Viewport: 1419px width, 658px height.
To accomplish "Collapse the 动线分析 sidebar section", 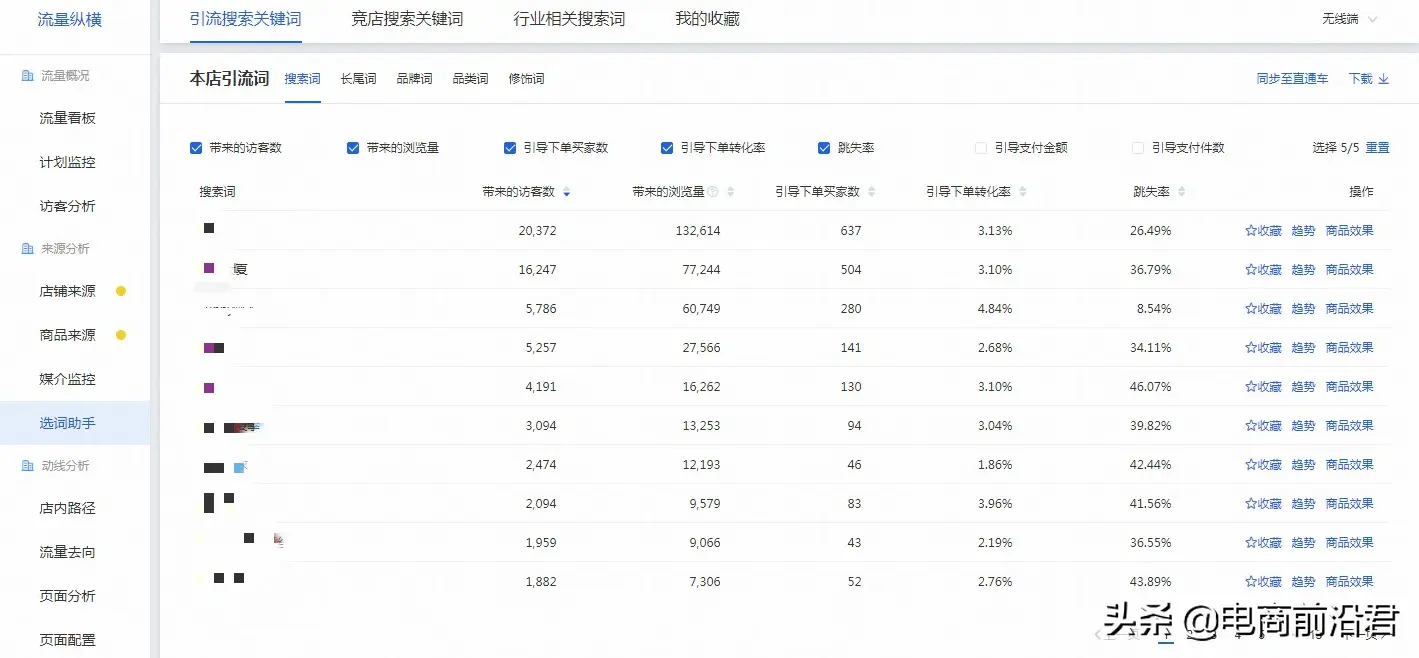I will click(x=64, y=466).
